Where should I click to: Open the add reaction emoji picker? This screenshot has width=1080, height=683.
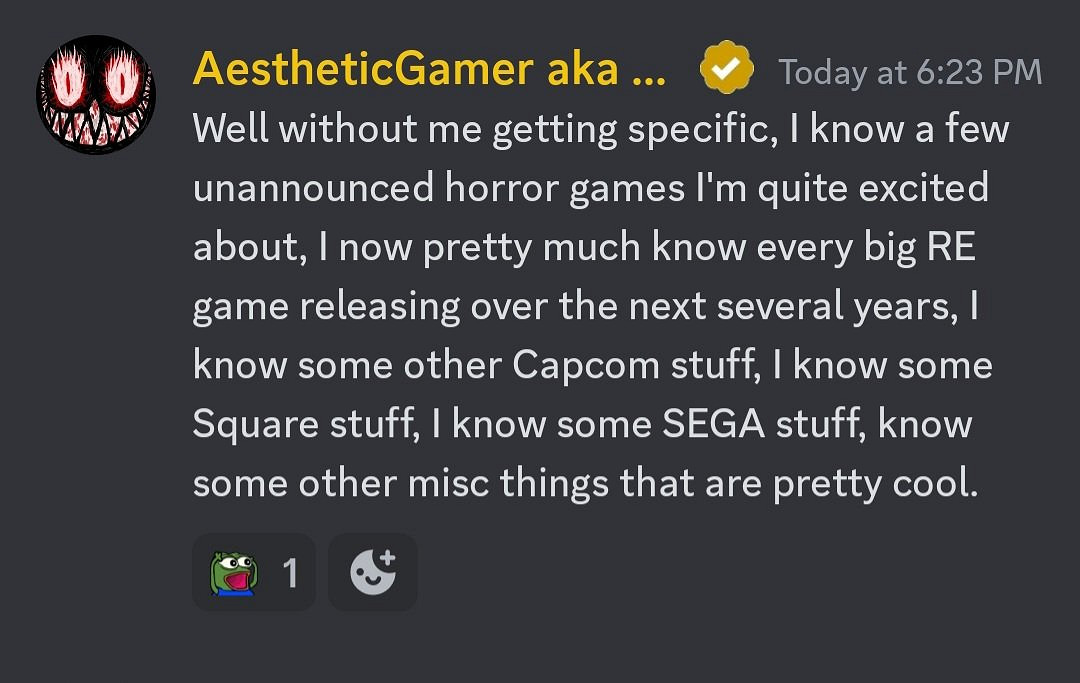pyautogui.click(x=373, y=572)
